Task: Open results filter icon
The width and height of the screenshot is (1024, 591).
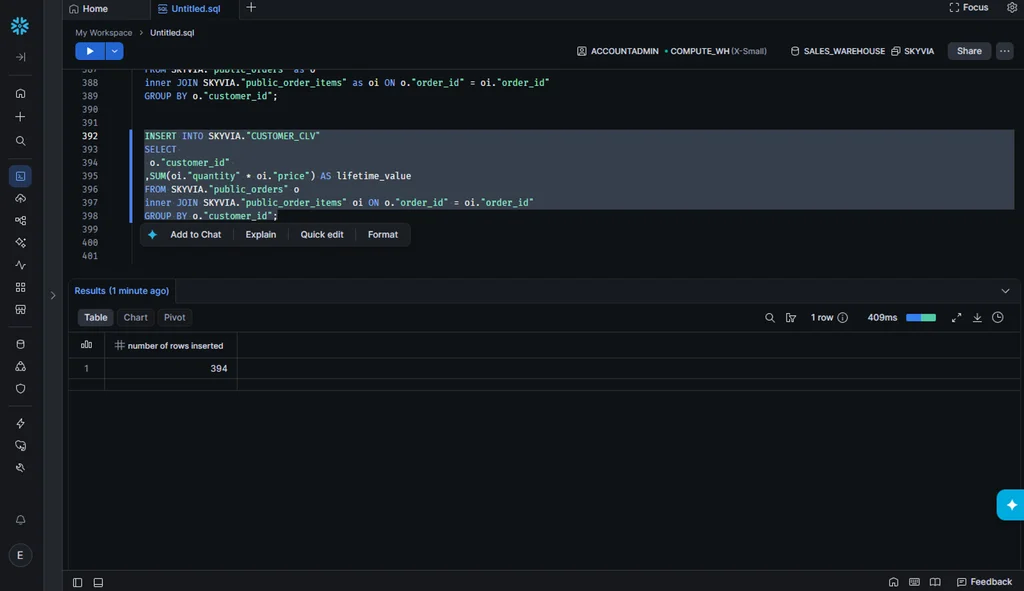Action: pos(791,317)
